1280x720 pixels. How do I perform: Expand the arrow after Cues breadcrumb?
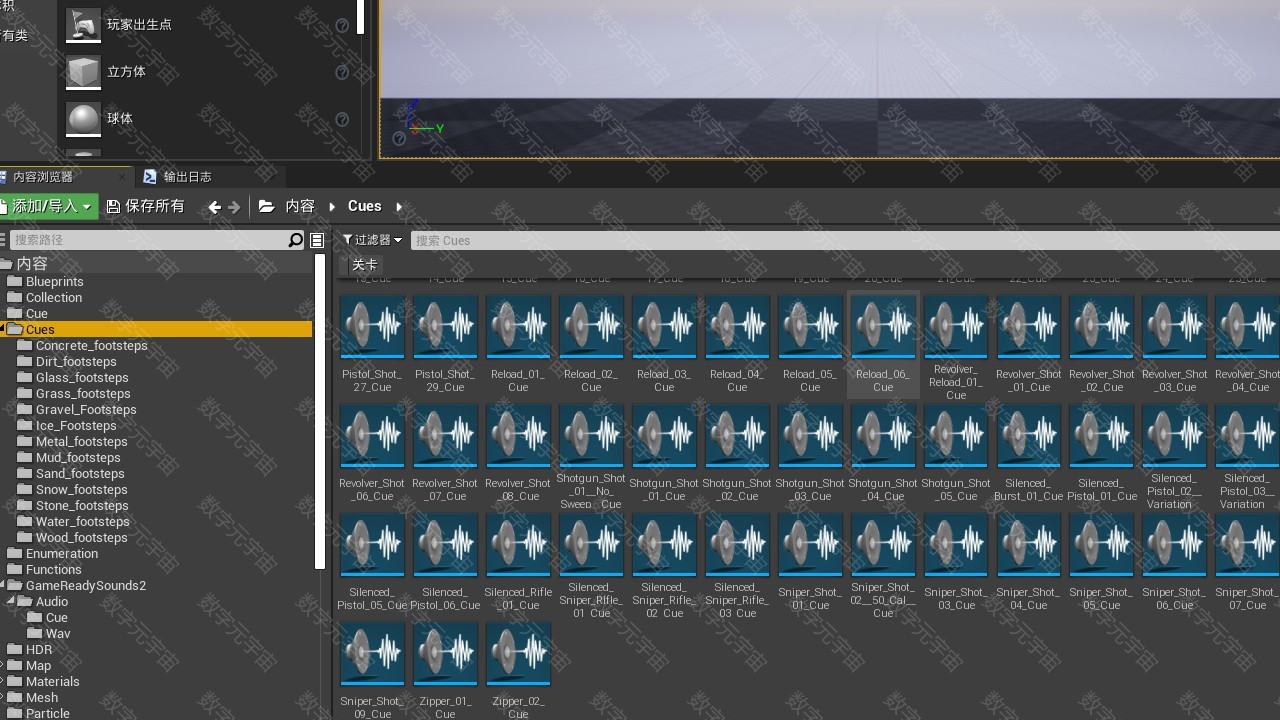tap(399, 207)
